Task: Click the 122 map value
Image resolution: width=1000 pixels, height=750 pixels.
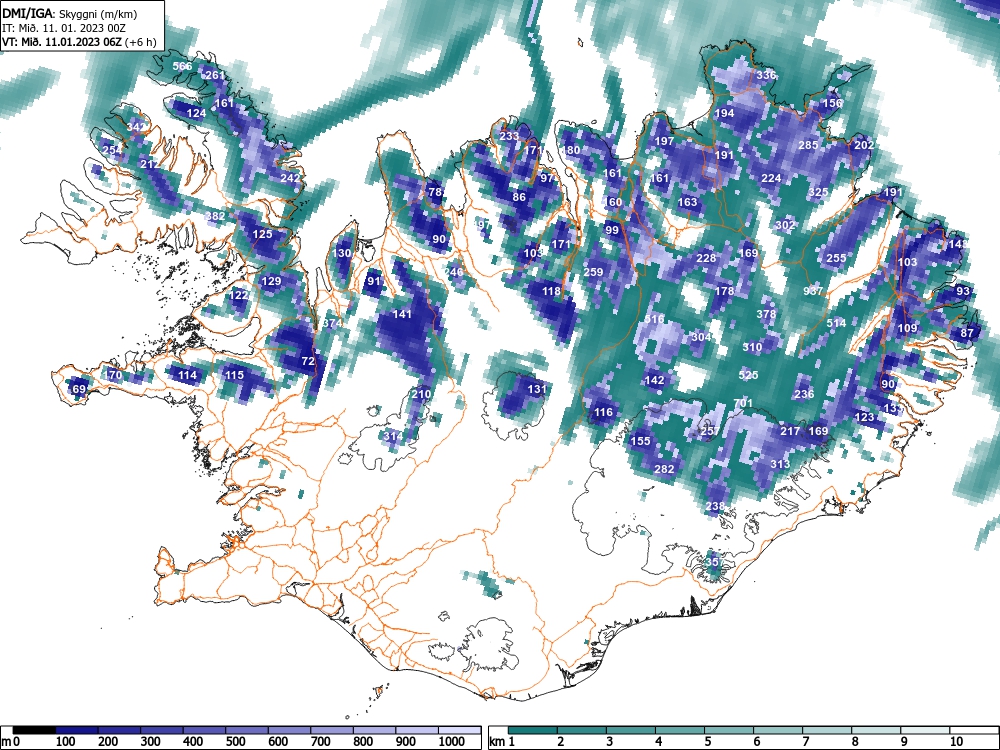Action: pyautogui.click(x=239, y=295)
